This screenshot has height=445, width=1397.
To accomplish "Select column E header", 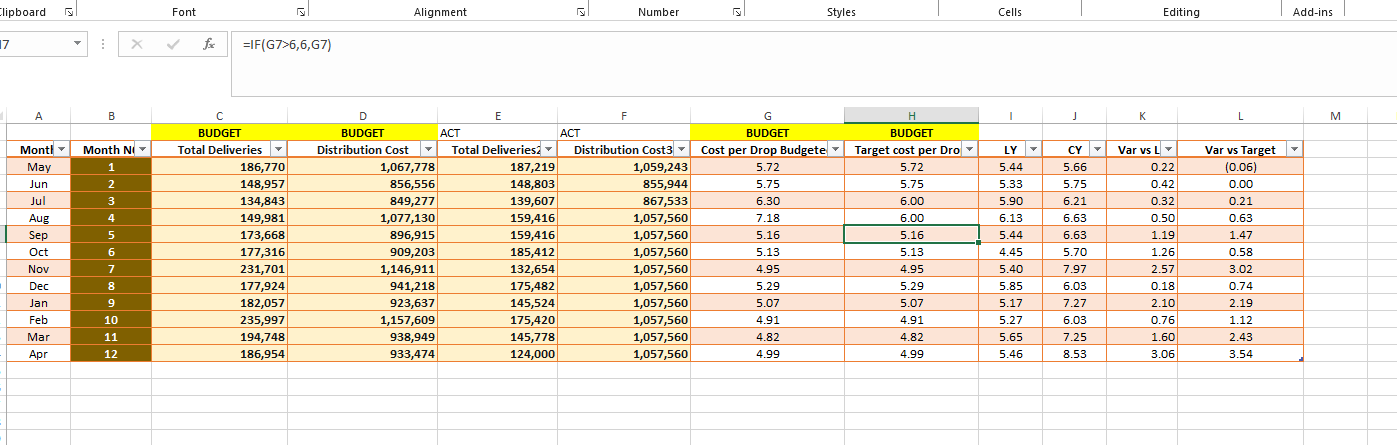I will [x=497, y=116].
